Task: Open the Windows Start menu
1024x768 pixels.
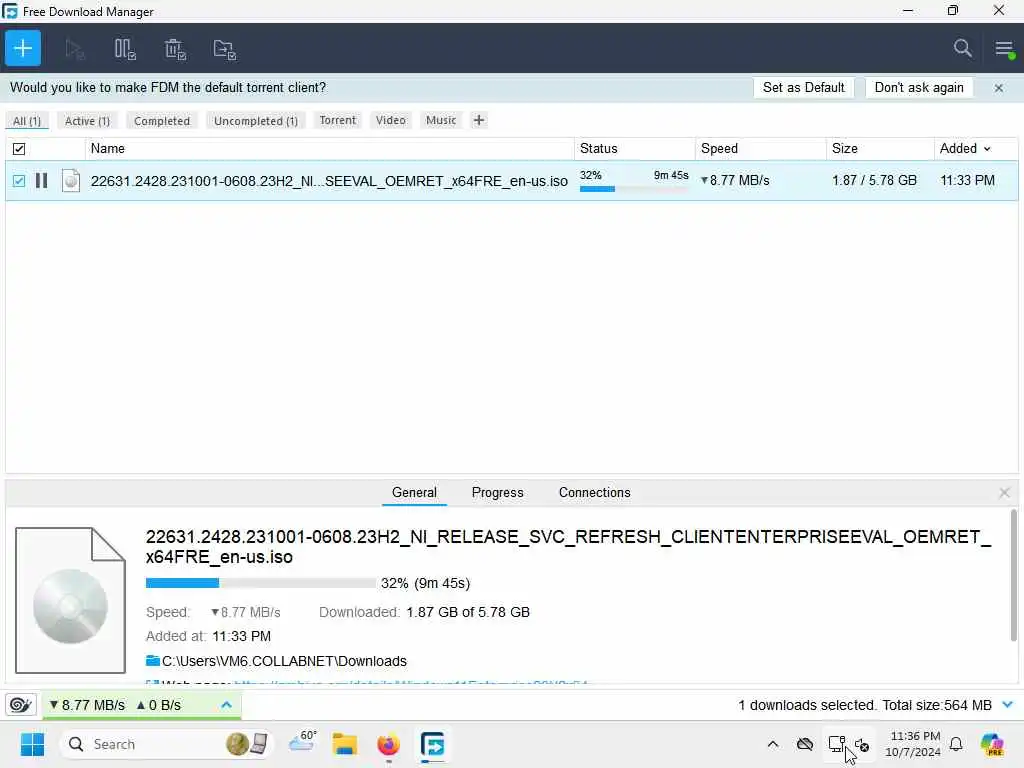Action: [32, 744]
